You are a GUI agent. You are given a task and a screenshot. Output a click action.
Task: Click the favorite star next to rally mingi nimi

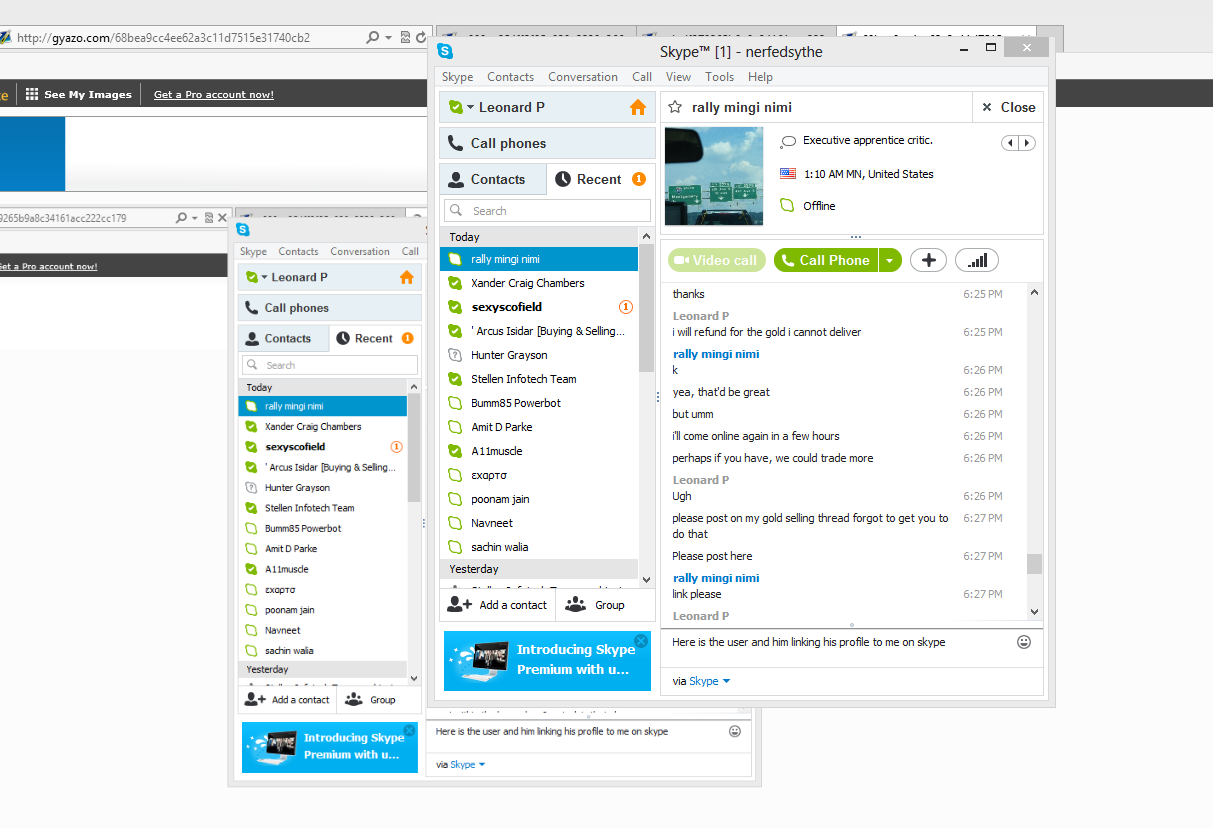pyautogui.click(x=675, y=107)
